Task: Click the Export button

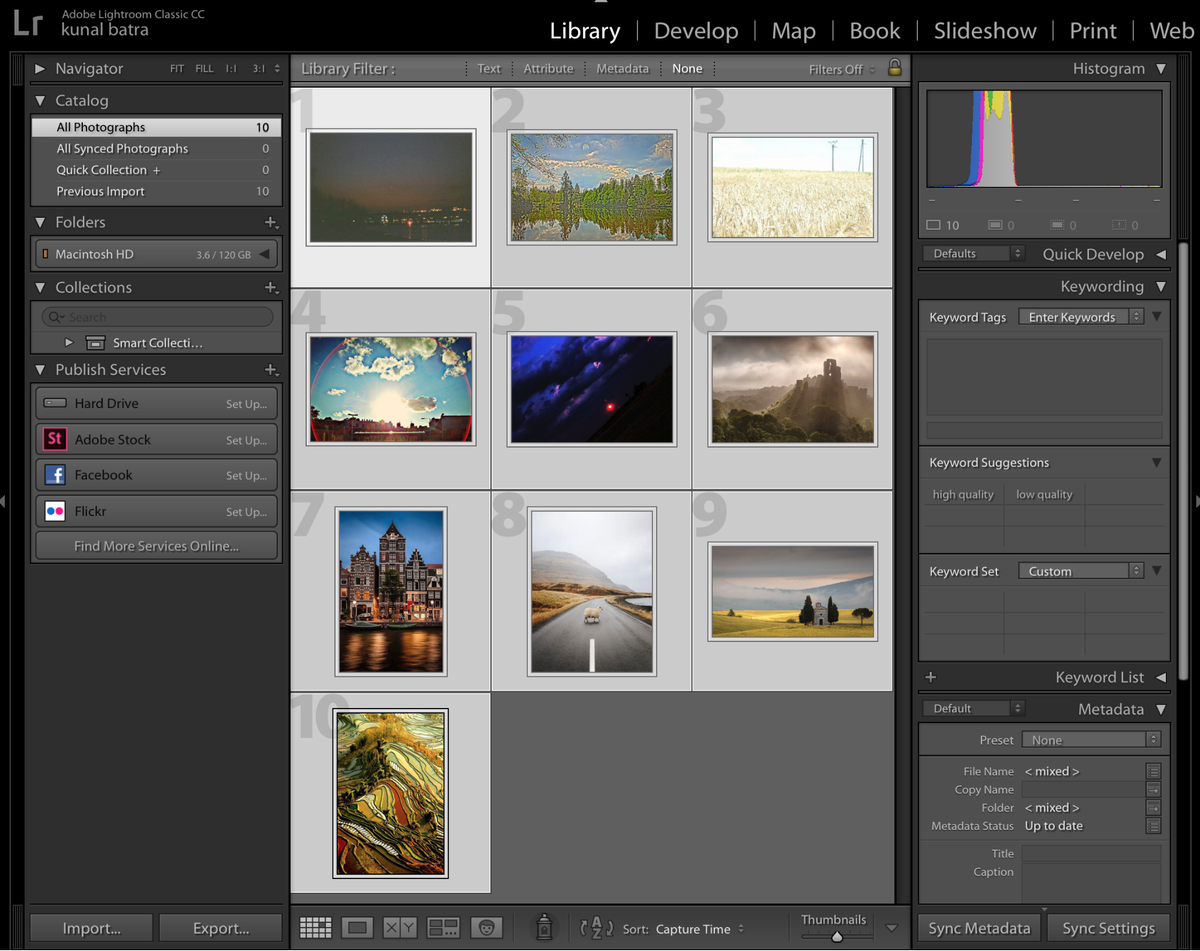Action: coord(221,928)
